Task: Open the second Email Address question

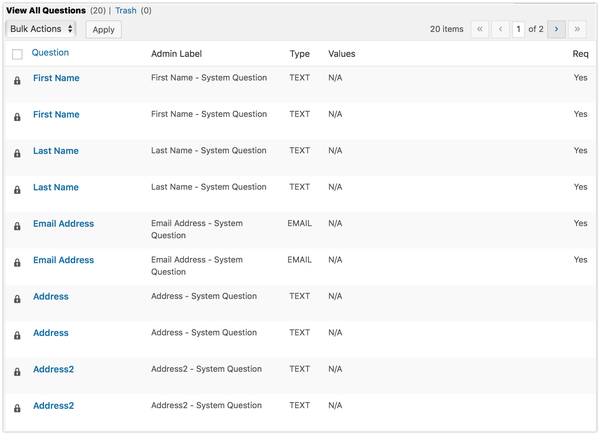Action: (x=64, y=260)
